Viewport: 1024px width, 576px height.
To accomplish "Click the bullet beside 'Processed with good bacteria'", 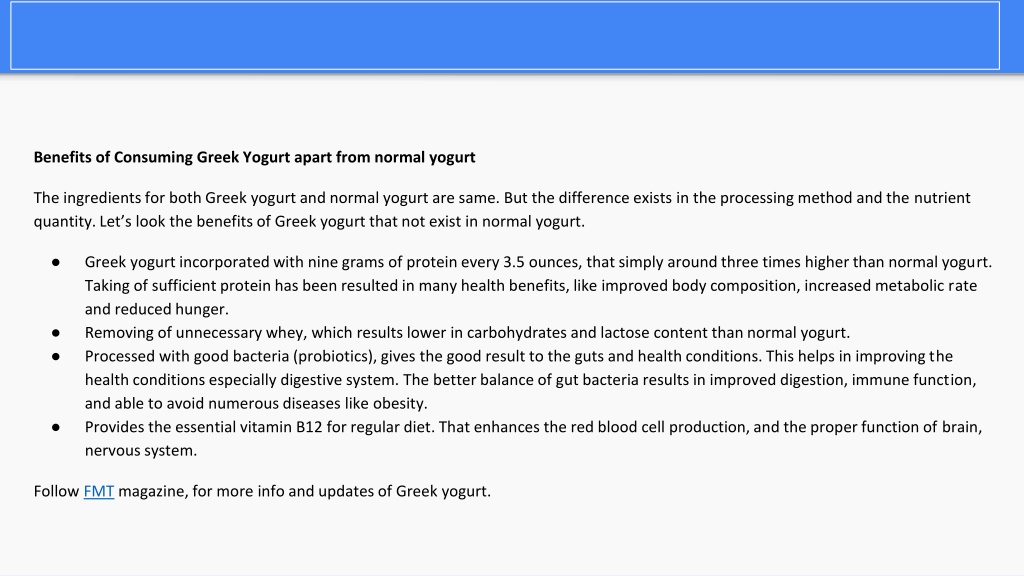I will click(56, 357).
